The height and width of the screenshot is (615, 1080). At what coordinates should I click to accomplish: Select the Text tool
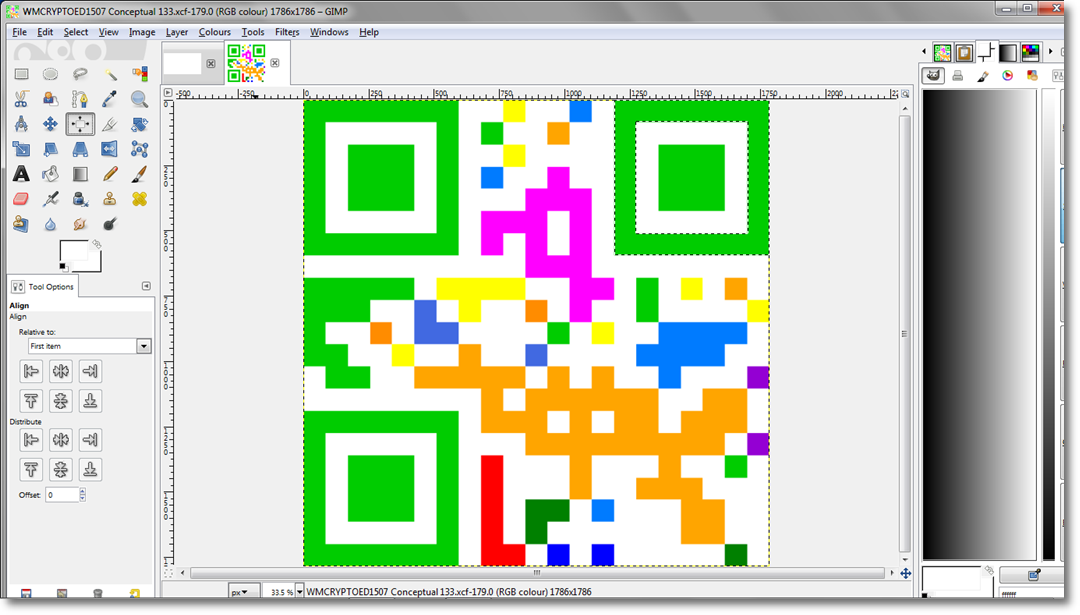click(x=21, y=174)
